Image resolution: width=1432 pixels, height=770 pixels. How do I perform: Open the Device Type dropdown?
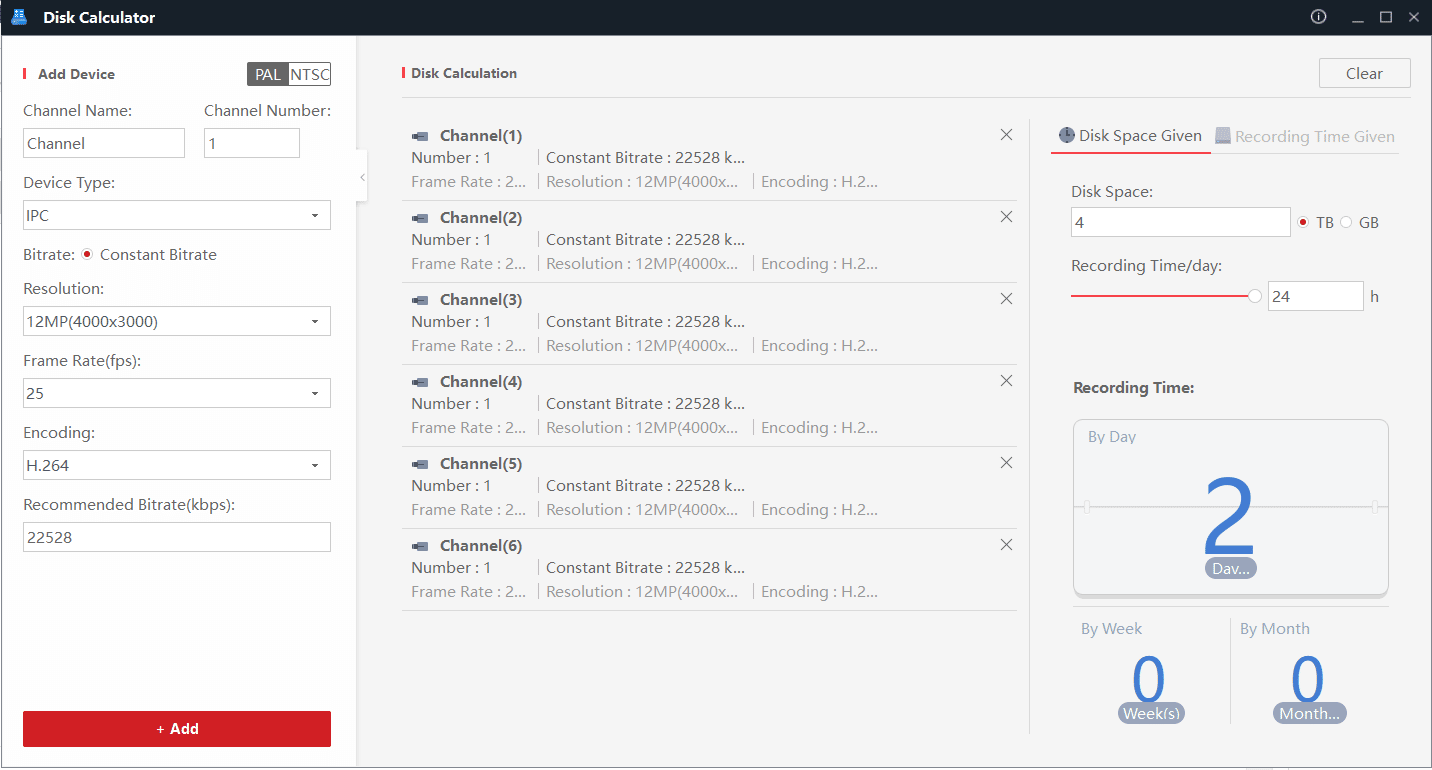[177, 216]
